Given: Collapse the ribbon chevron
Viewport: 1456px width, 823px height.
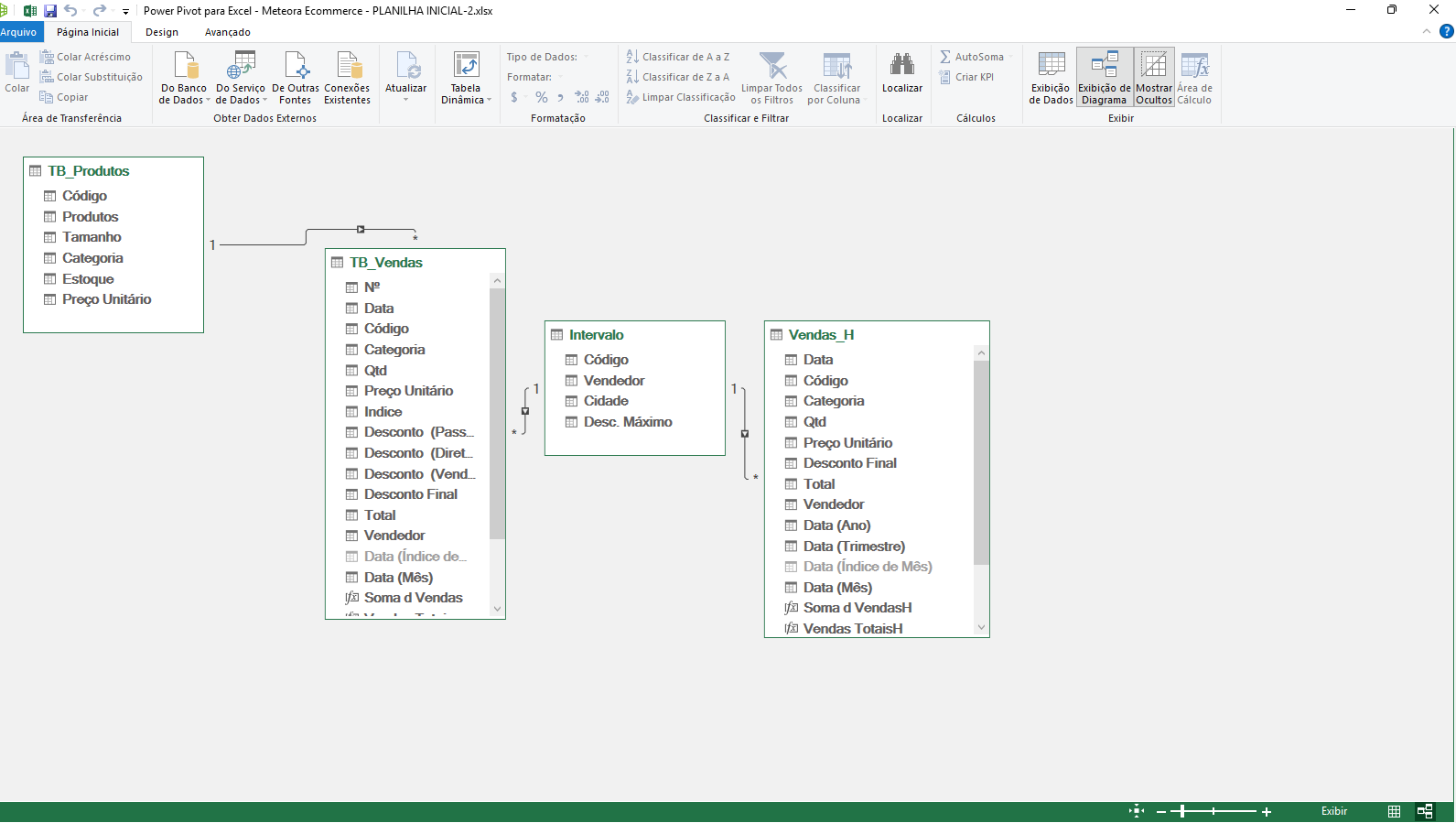Looking at the screenshot, I should (x=1426, y=31).
